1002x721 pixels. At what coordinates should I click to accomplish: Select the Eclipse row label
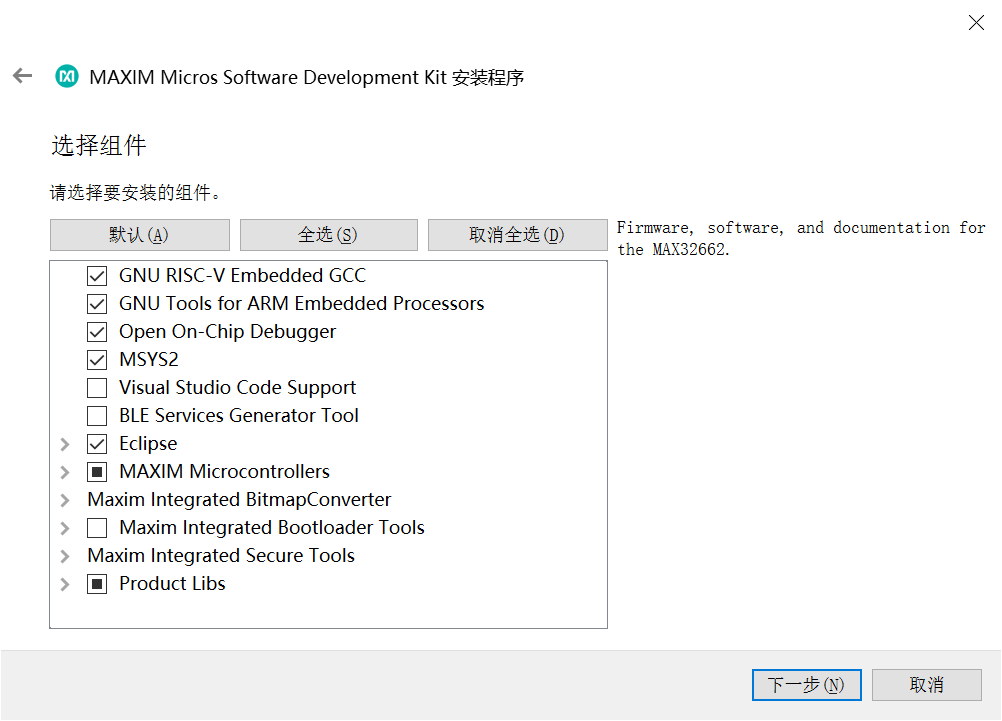[148, 444]
